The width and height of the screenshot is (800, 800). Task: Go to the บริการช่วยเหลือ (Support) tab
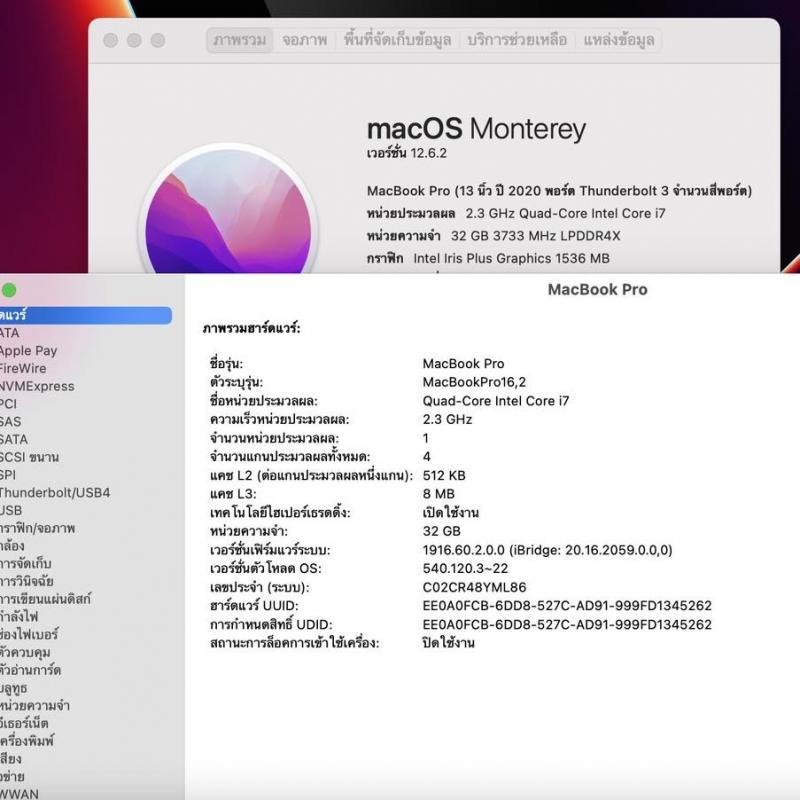point(517,40)
